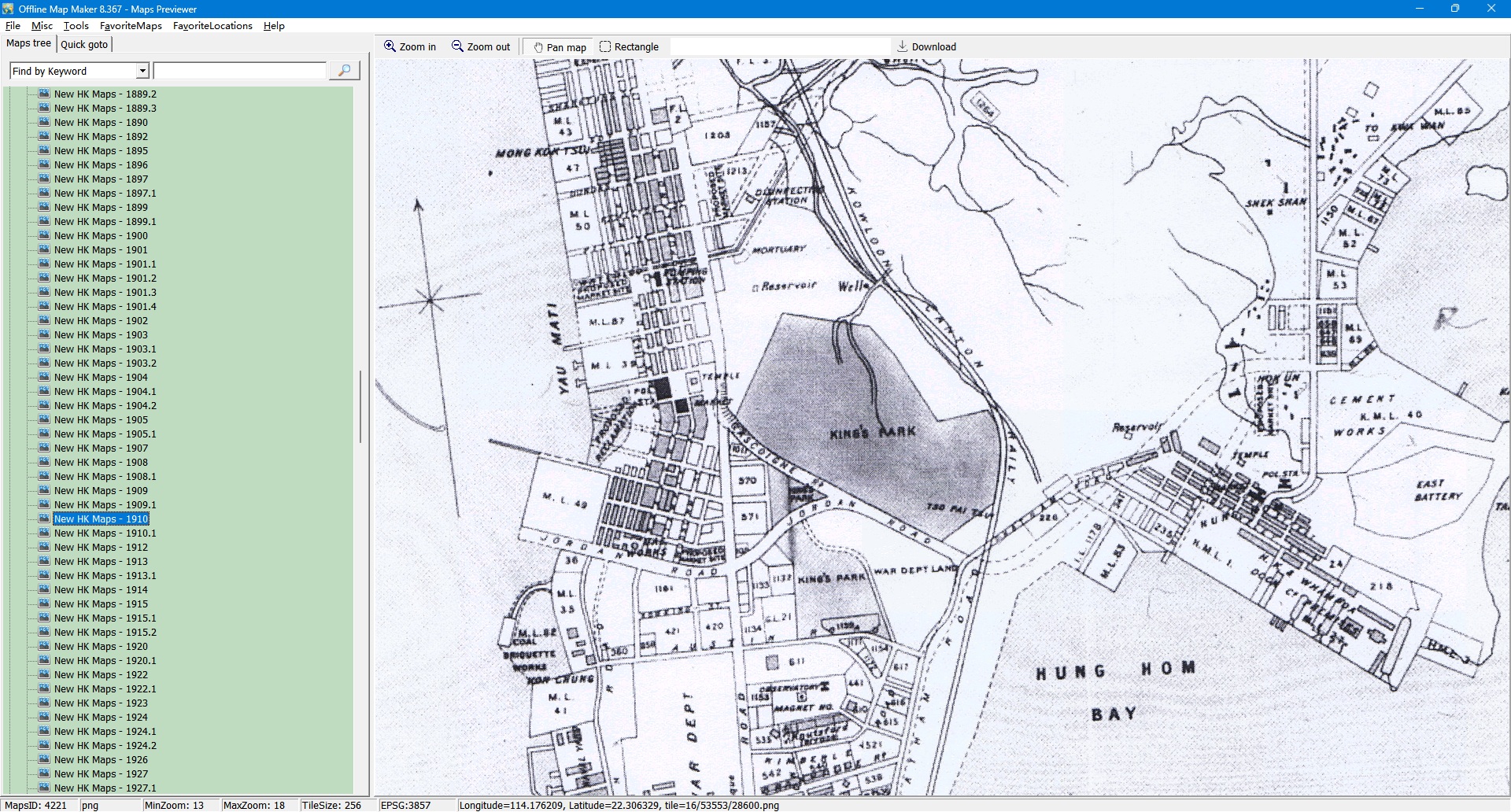Viewport: 1511px width, 812px height.
Task: Choose New HK Maps - 1927.1 in list
Action: (105, 788)
